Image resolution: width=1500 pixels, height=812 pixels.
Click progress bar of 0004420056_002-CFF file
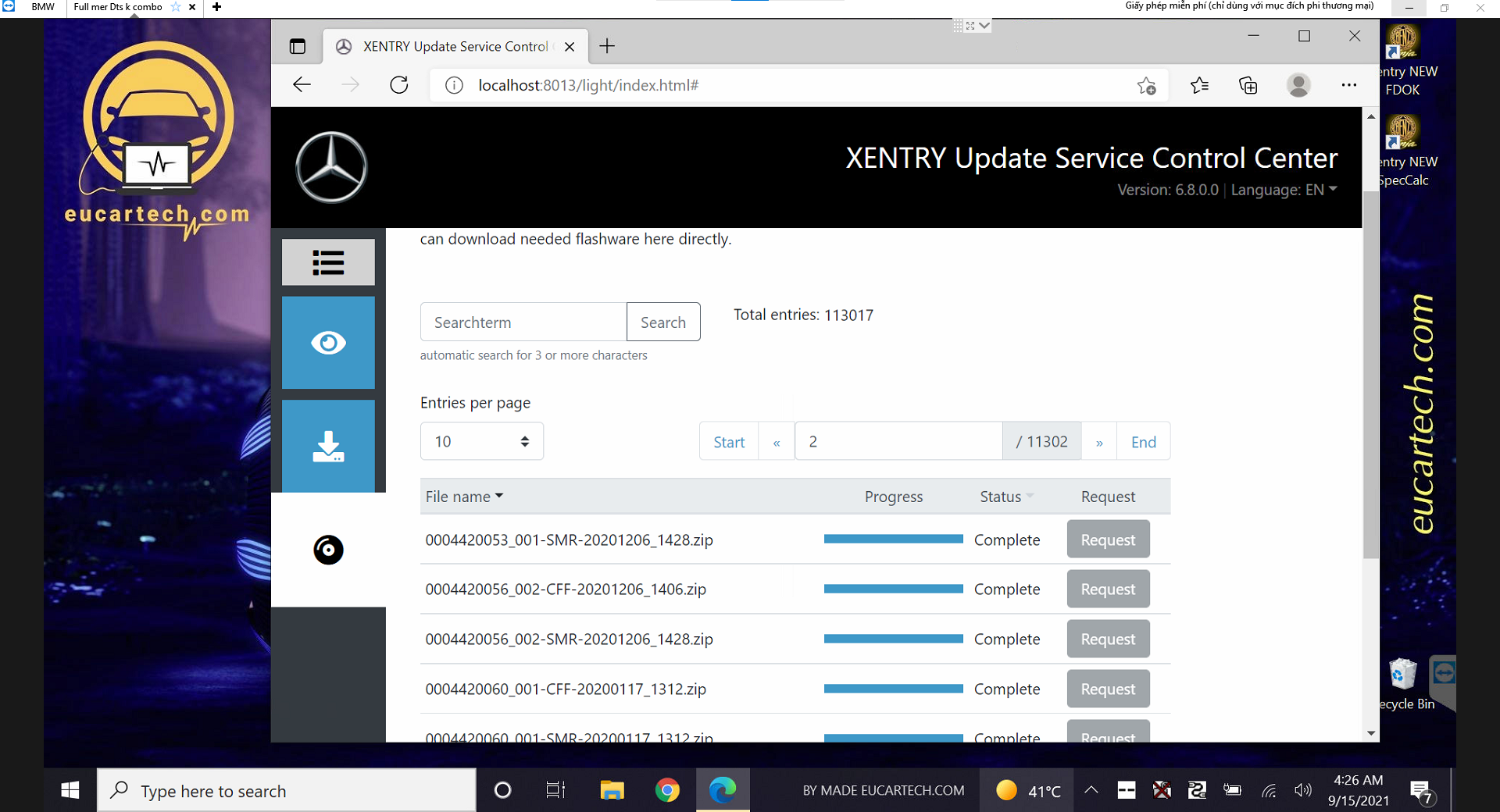point(893,589)
